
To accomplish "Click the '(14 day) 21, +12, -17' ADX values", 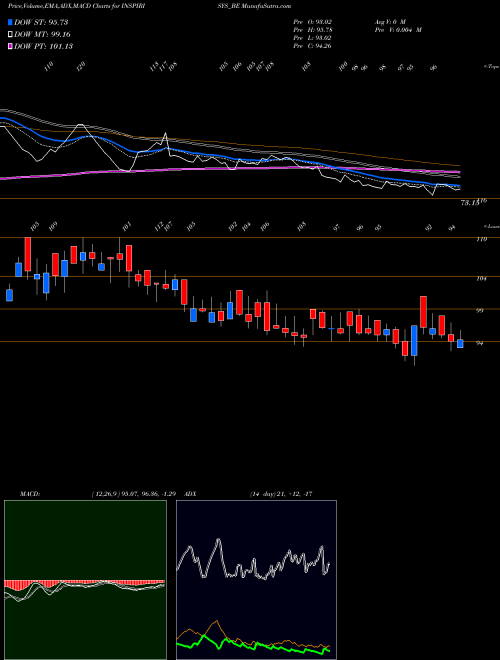I will coord(281,494).
